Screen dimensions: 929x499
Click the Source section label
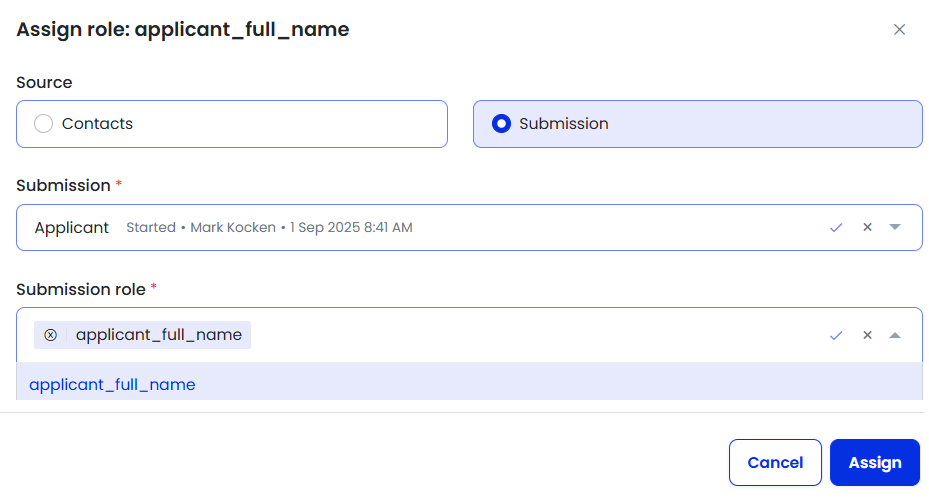coord(44,83)
